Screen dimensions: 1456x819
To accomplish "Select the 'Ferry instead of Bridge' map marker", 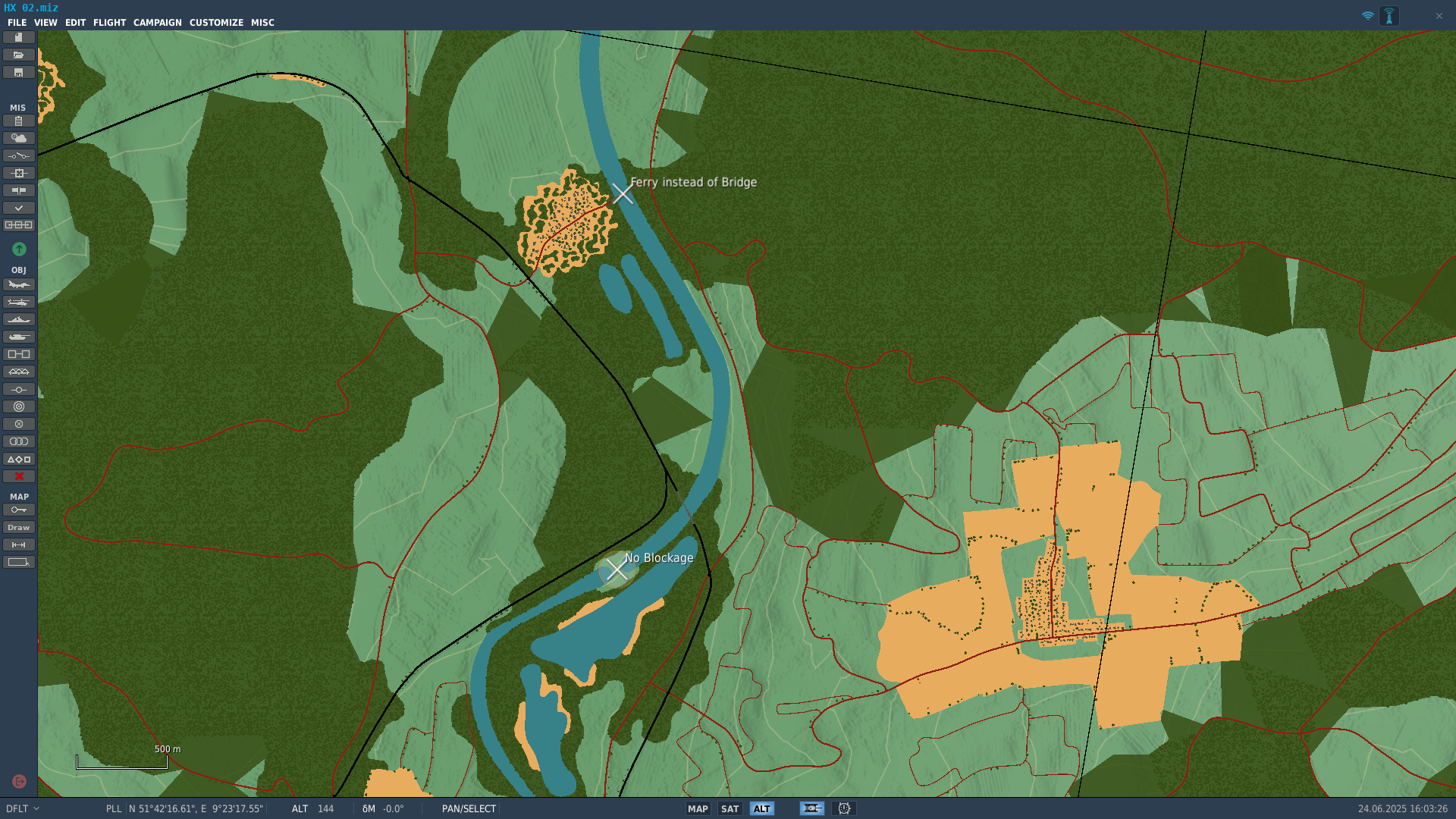I will click(623, 194).
